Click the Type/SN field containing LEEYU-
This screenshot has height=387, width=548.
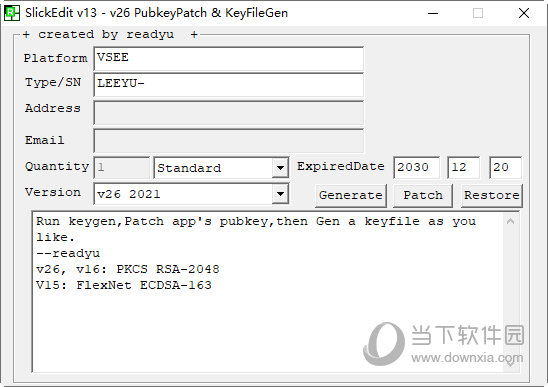pos(229,85)
